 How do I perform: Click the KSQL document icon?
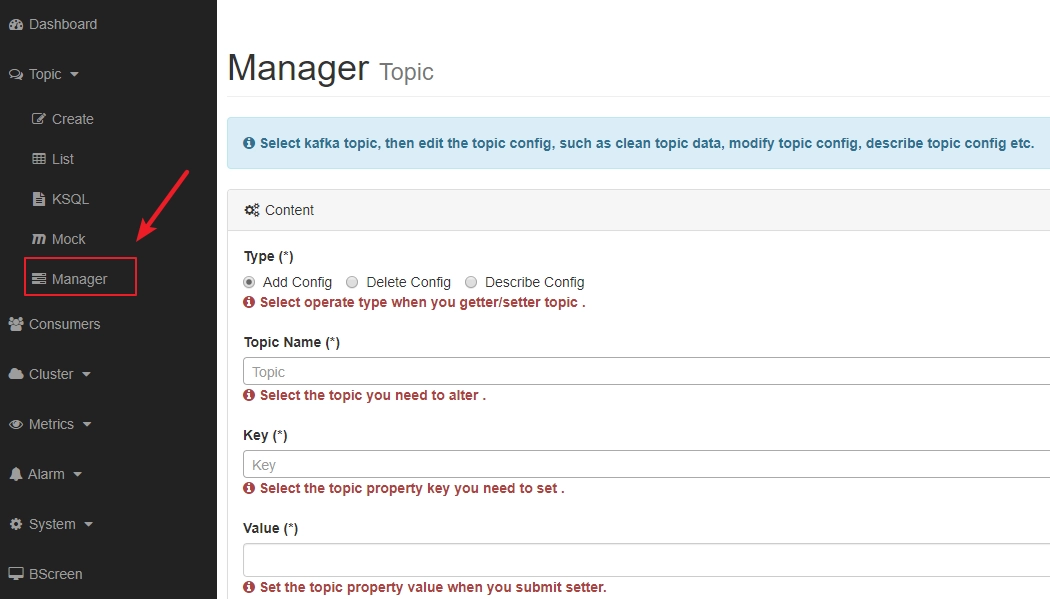pos(39,199)
